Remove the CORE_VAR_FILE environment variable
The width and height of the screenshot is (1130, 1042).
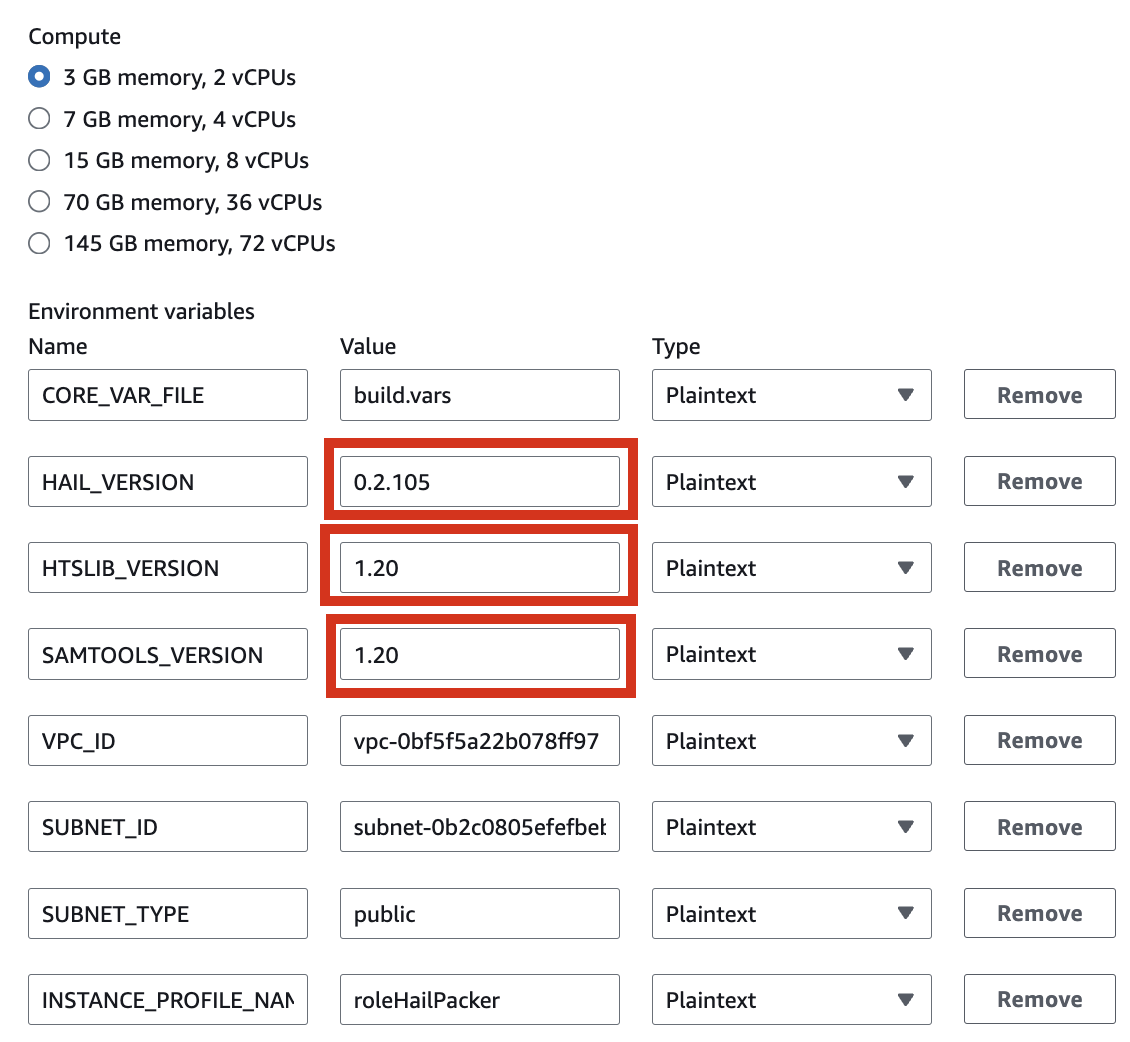coord(1039,395)
